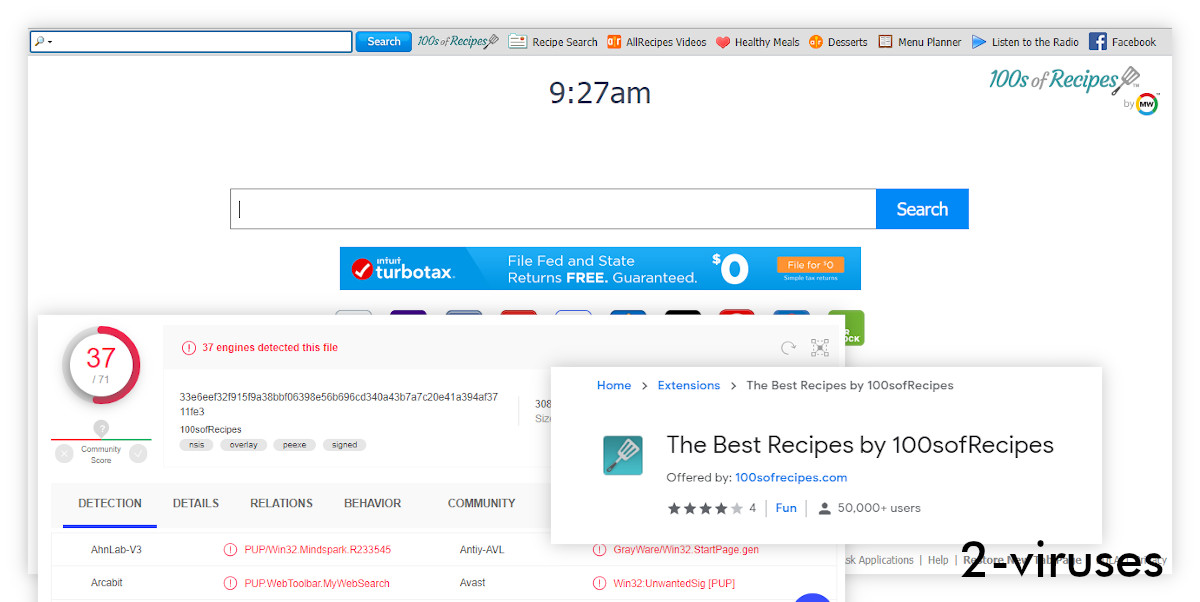This screenshot has width=1200, height=602.
Task: Click the MW badge near the logo
Action: 1148,103
